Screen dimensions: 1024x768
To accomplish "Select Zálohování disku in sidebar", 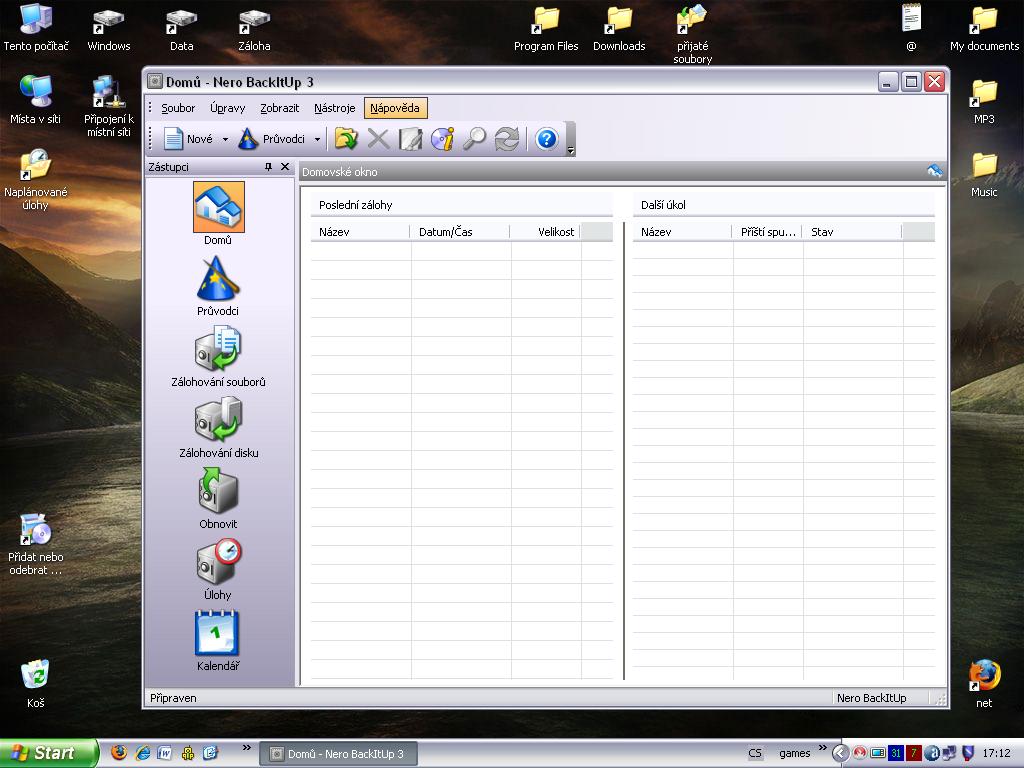I will click(x=218, y=428).
